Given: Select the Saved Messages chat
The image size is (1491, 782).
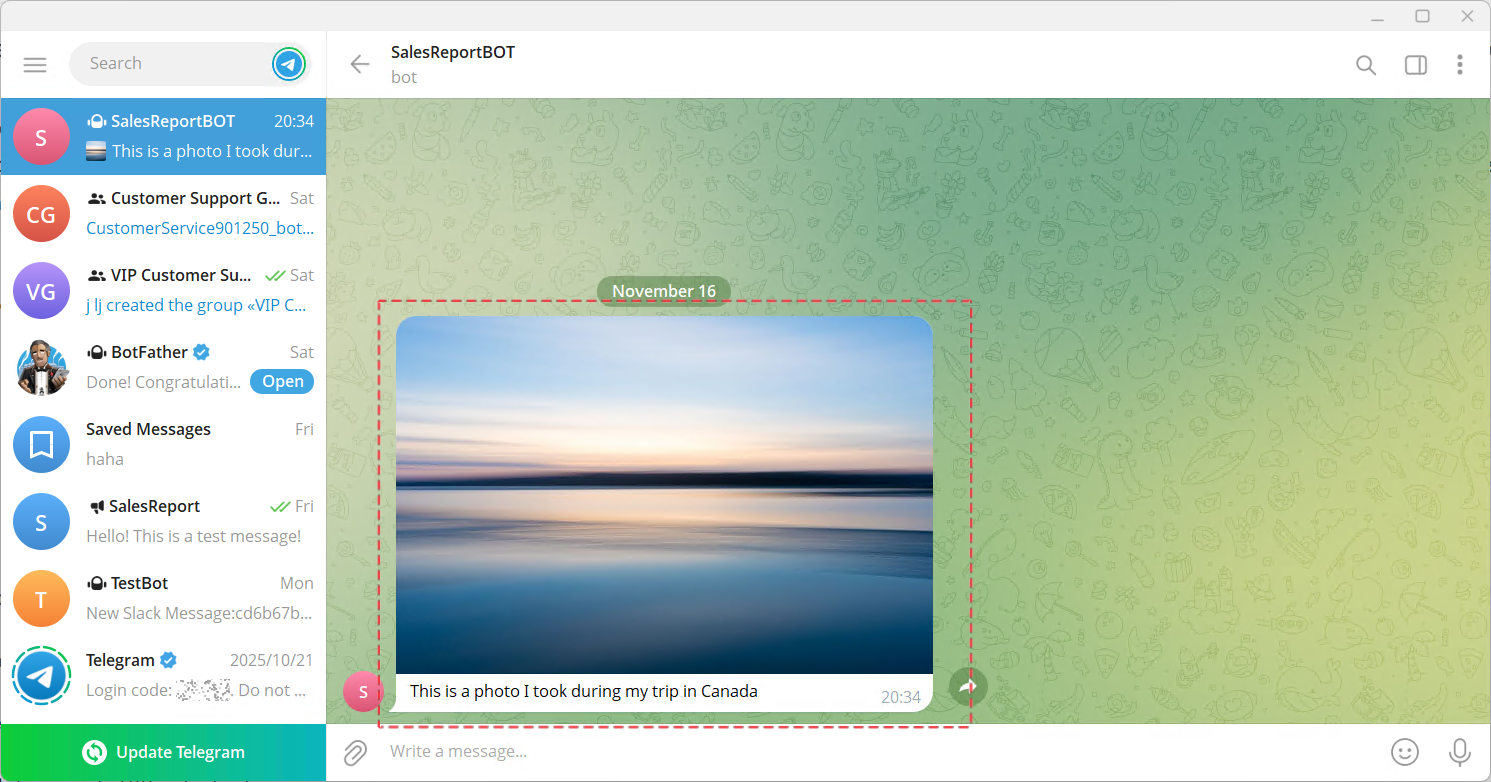Looking at the screenshot, I should pyautogui.click(x=163, y=444).
